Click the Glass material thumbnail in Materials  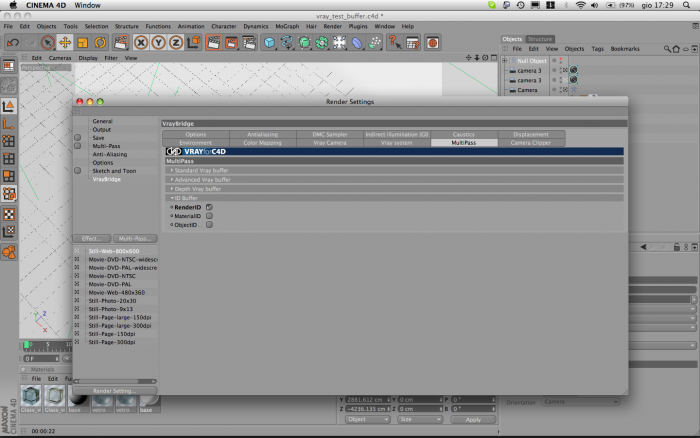[x=31, y=396]
